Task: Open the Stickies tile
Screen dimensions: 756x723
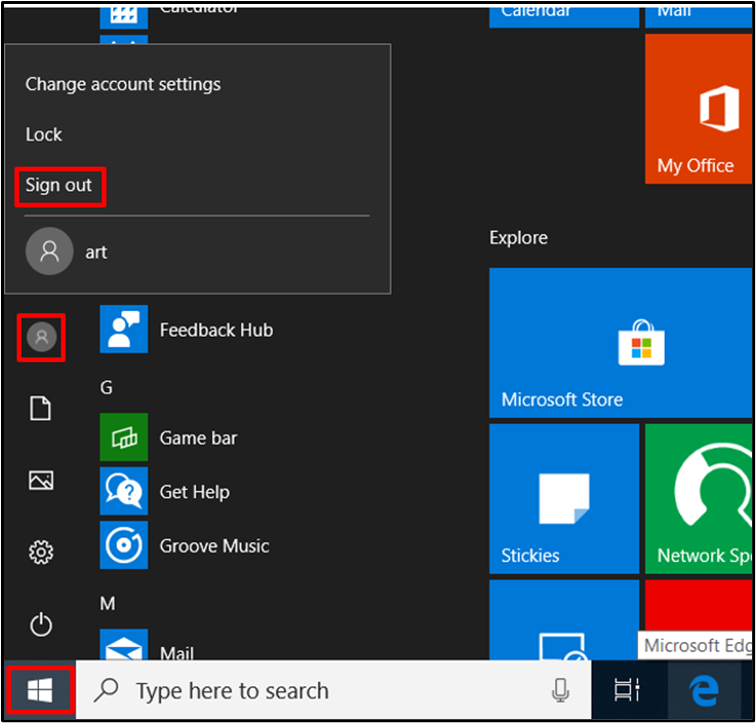Action: [x=564, y=499]
